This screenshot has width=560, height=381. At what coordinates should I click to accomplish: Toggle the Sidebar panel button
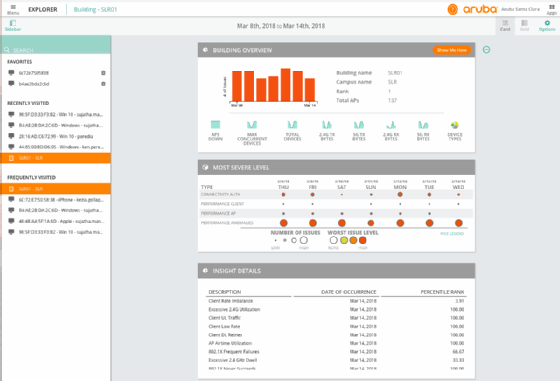tap(13, 26)
